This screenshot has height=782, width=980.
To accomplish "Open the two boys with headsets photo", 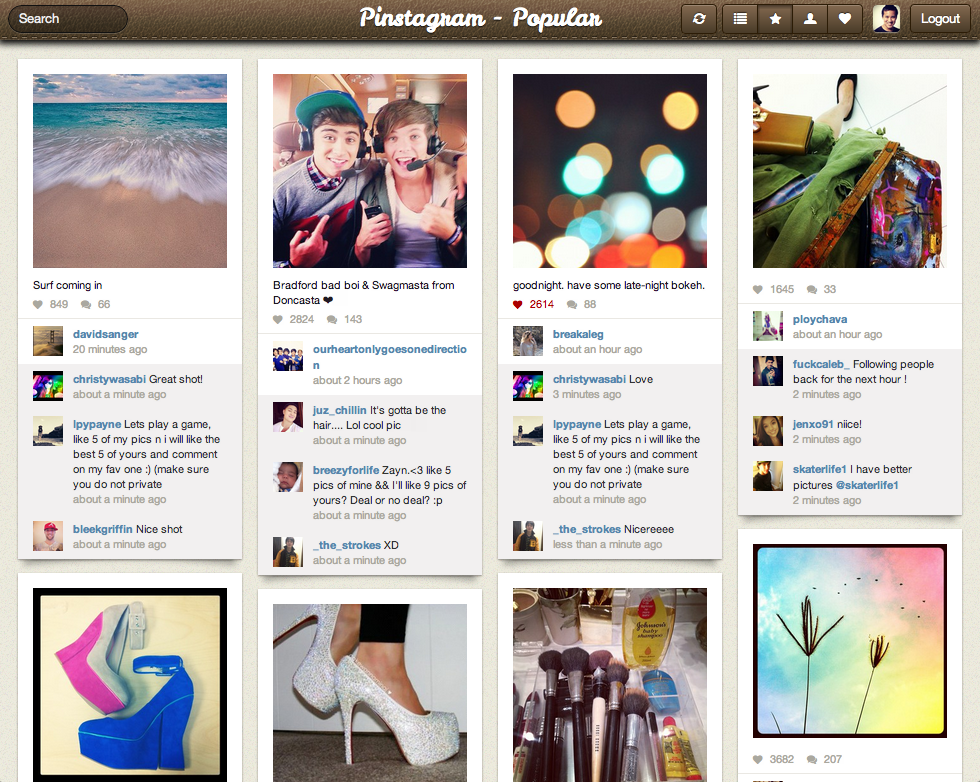I will [x=370, y=171].
